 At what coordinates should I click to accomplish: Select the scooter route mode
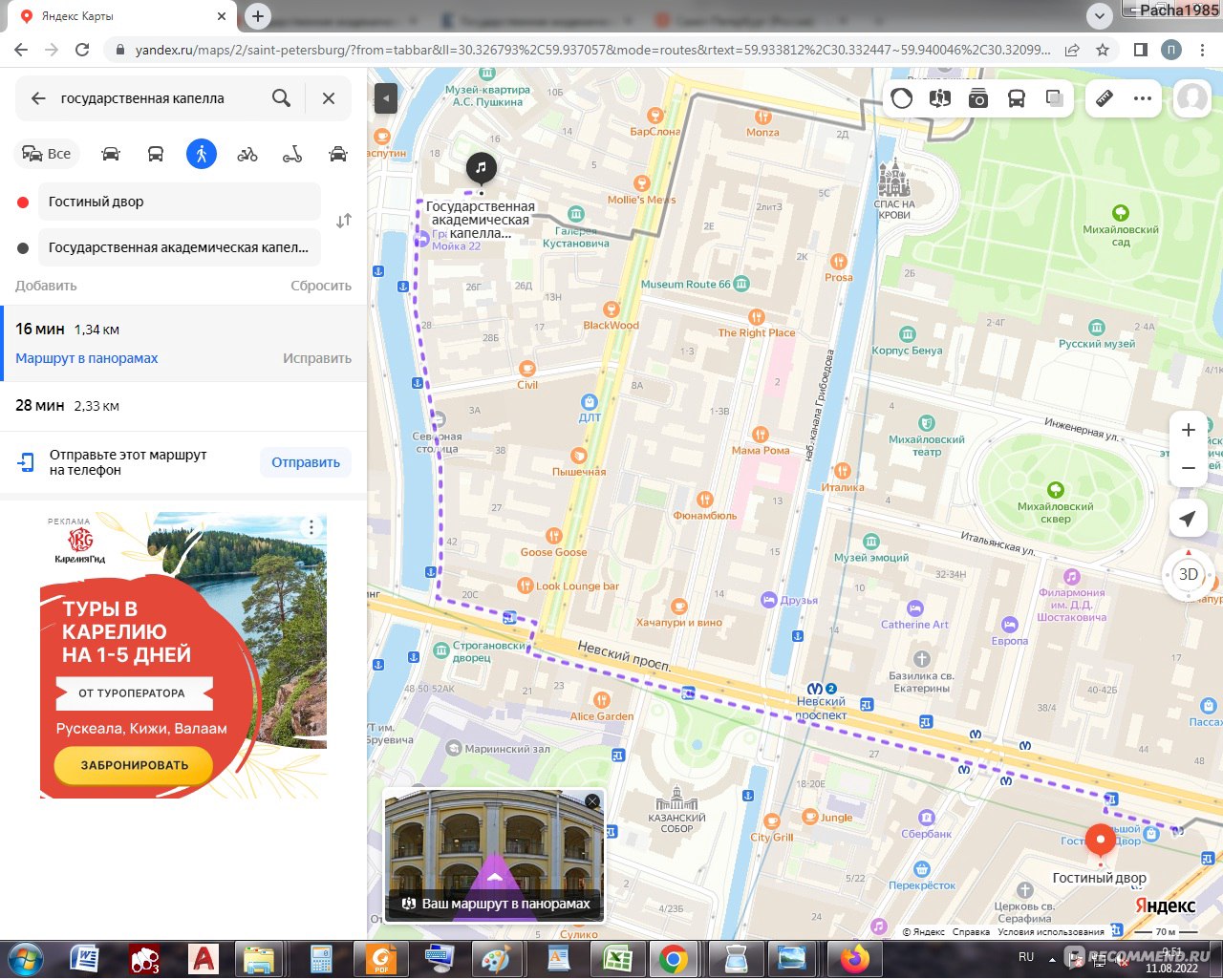(x=292, y=154)
